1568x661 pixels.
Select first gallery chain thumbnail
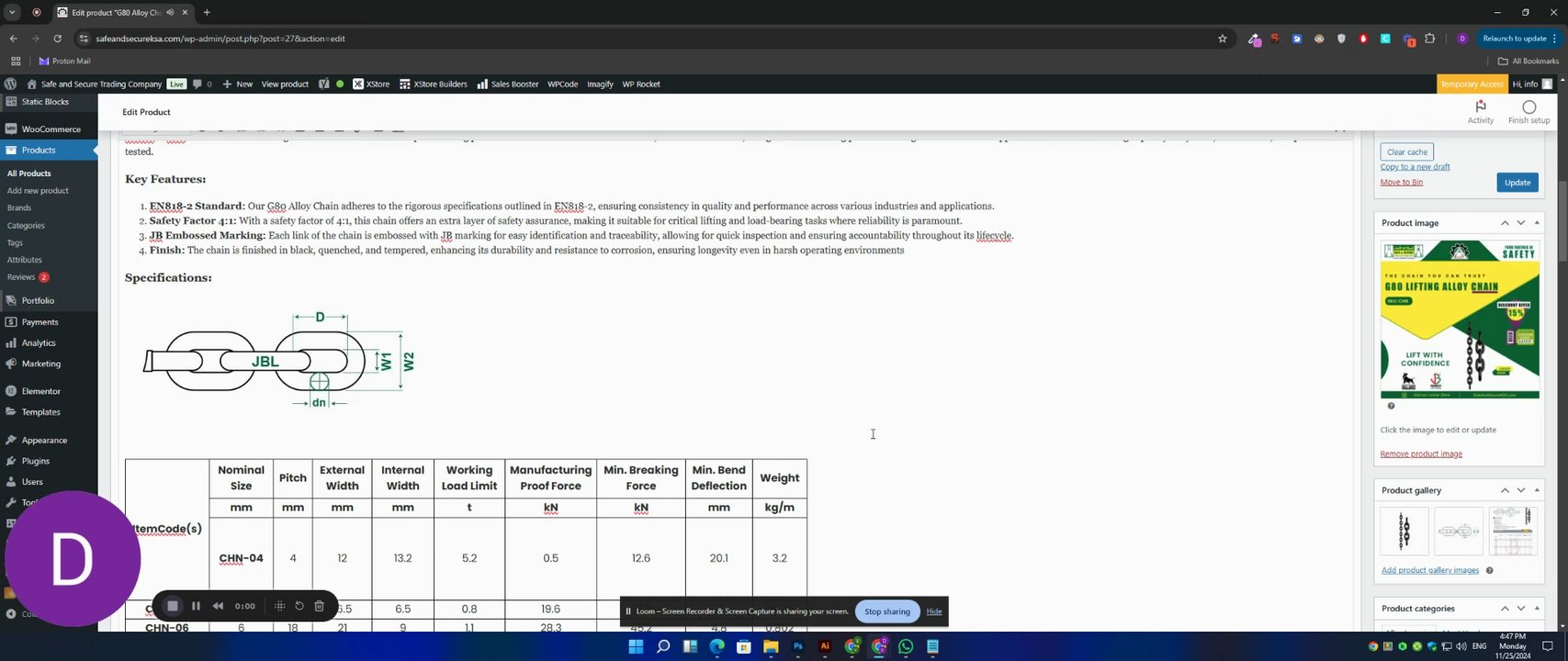point(1404,531)
